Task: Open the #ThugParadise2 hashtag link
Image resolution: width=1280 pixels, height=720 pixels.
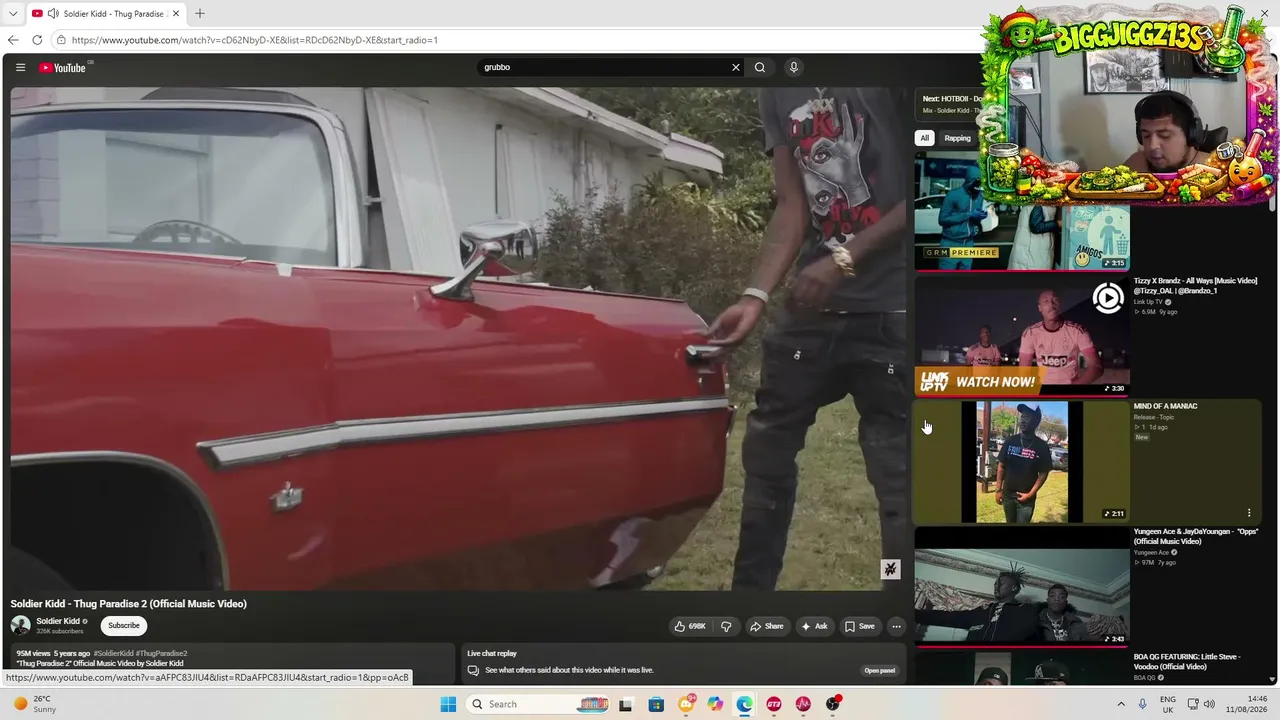Action: (x=161, y=653)
